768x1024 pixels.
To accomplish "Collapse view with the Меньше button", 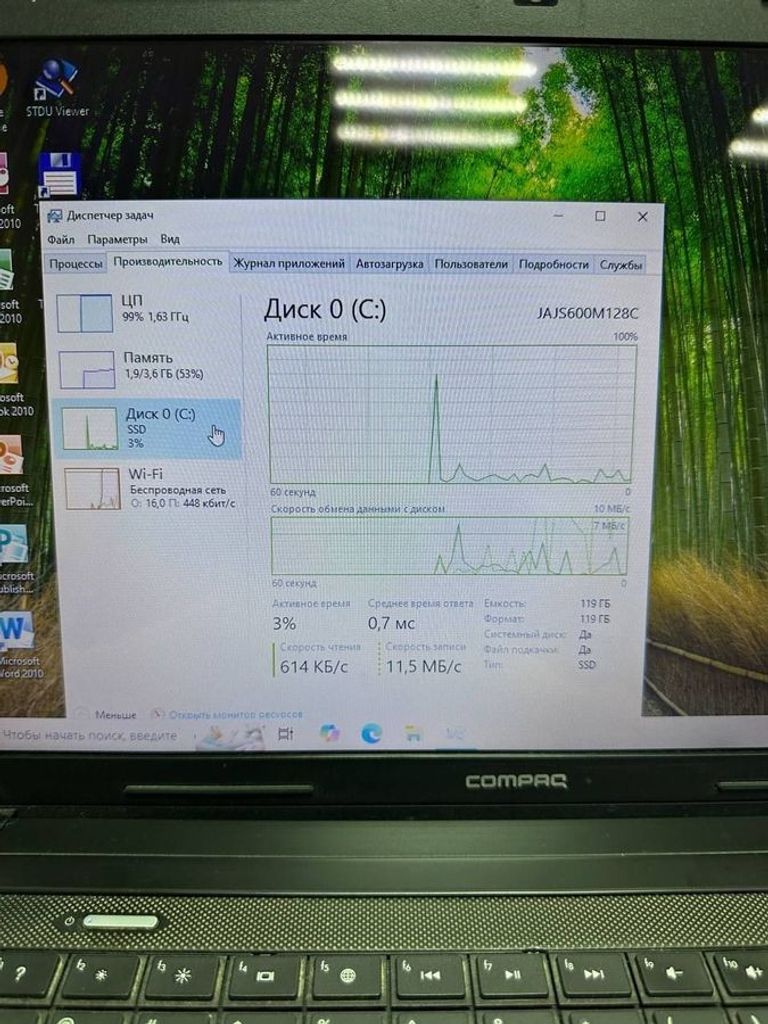I will point(108,714).
